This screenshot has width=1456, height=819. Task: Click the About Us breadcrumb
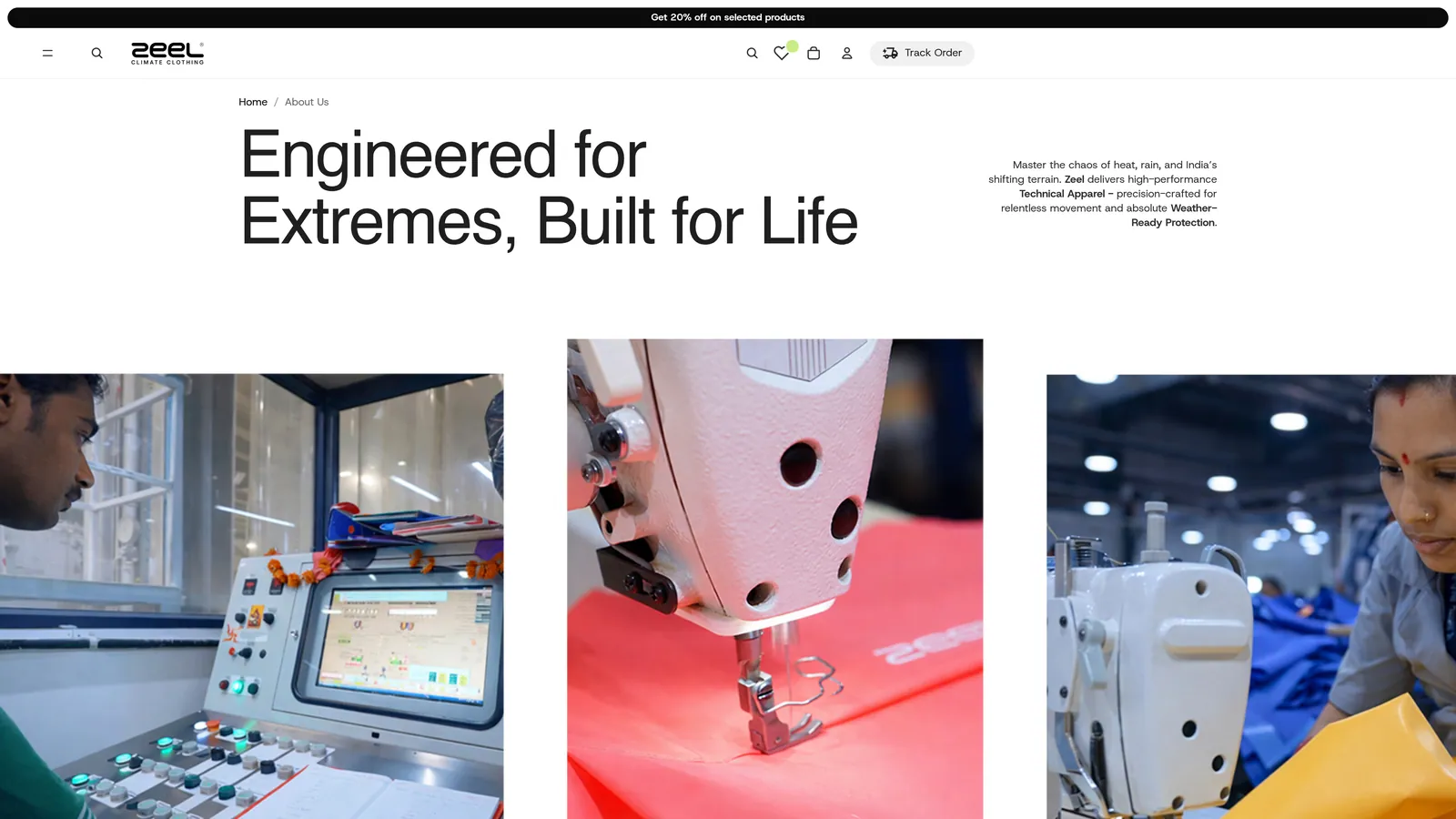[307, 102]
